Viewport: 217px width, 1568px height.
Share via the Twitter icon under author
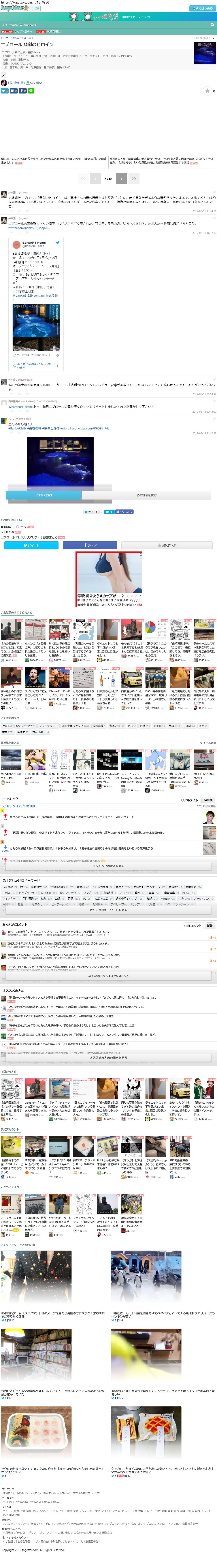pyautogui.click(x=4, y=91)
